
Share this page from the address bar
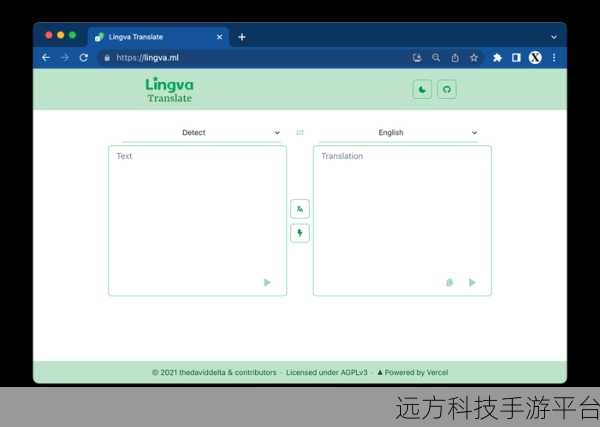(x=455, y=58)
